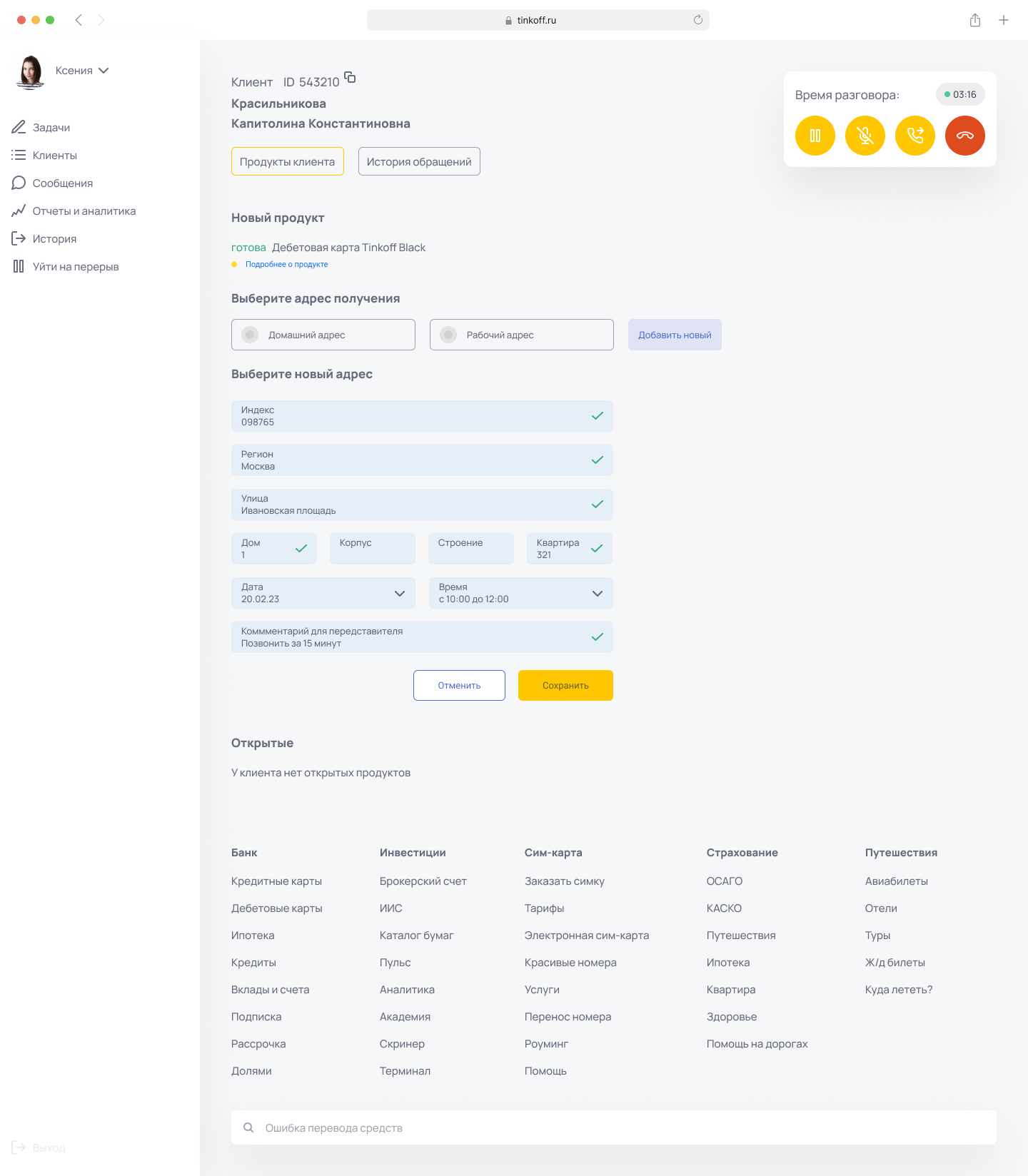This screenshot has width=1028, height=1176.
Task: Expand the Ксения profile dropdown
Action: (x=104, y=71)
